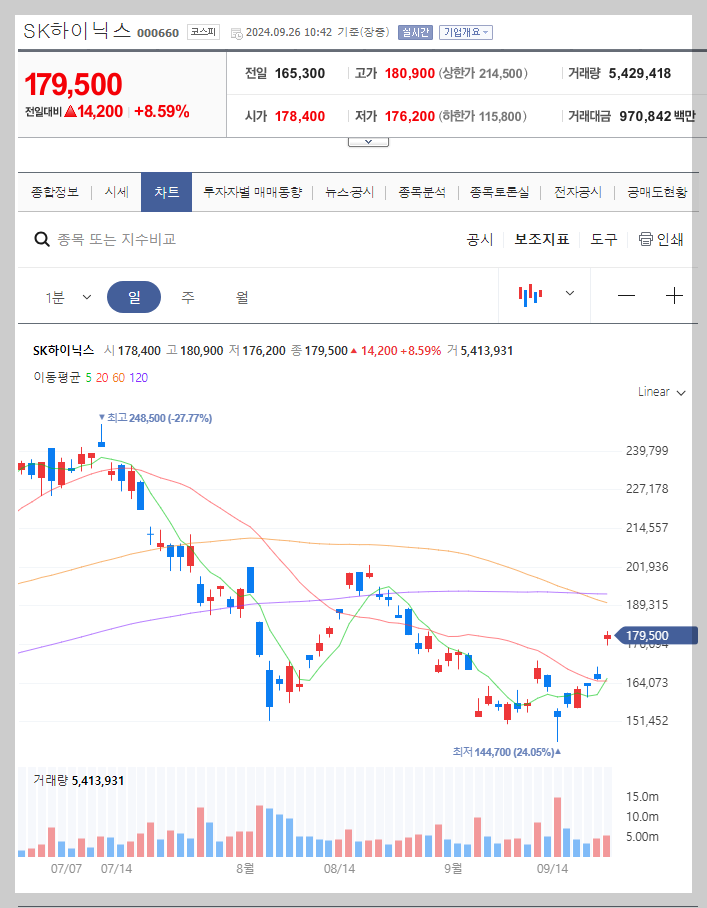This screenshot has width=707, height=908.
Task: Click the 보조지표 indicators button
Action: tap(541, 240)
